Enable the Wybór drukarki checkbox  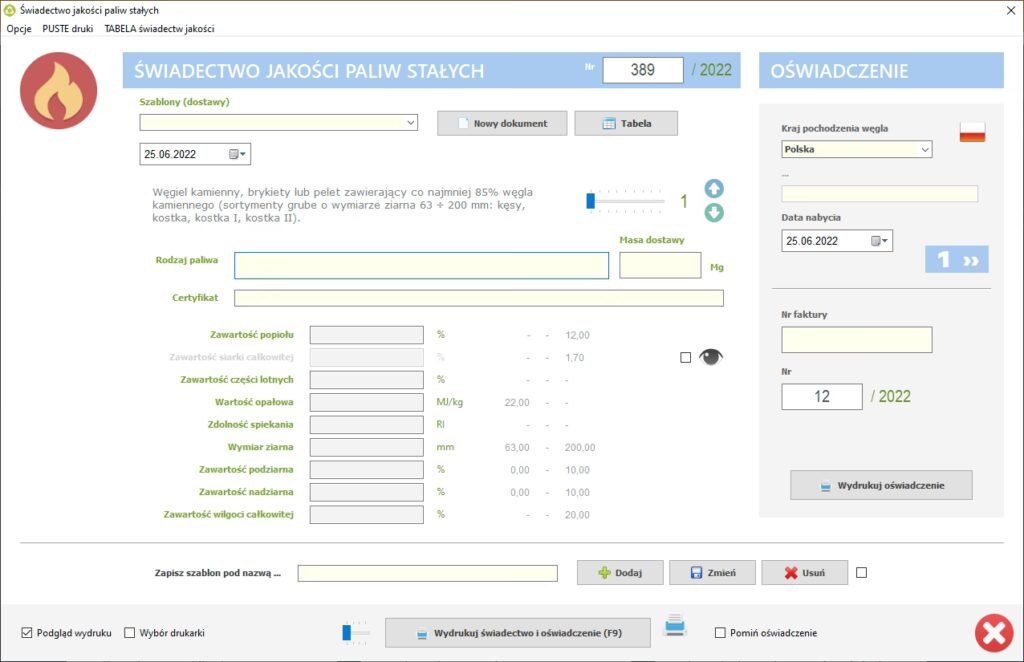tap(130, 633)
